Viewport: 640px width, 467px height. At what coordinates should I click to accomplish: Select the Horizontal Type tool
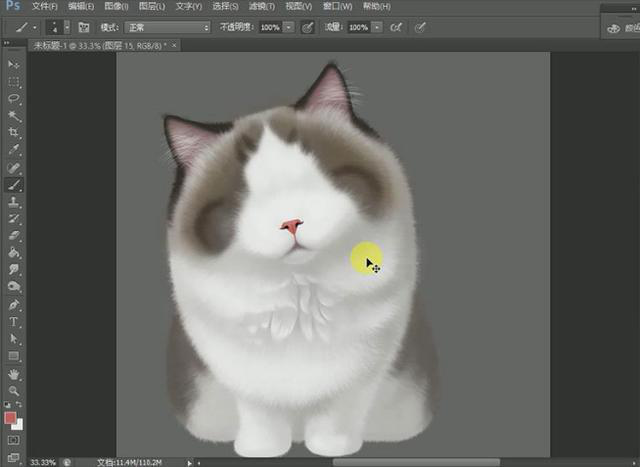(14, 322)
